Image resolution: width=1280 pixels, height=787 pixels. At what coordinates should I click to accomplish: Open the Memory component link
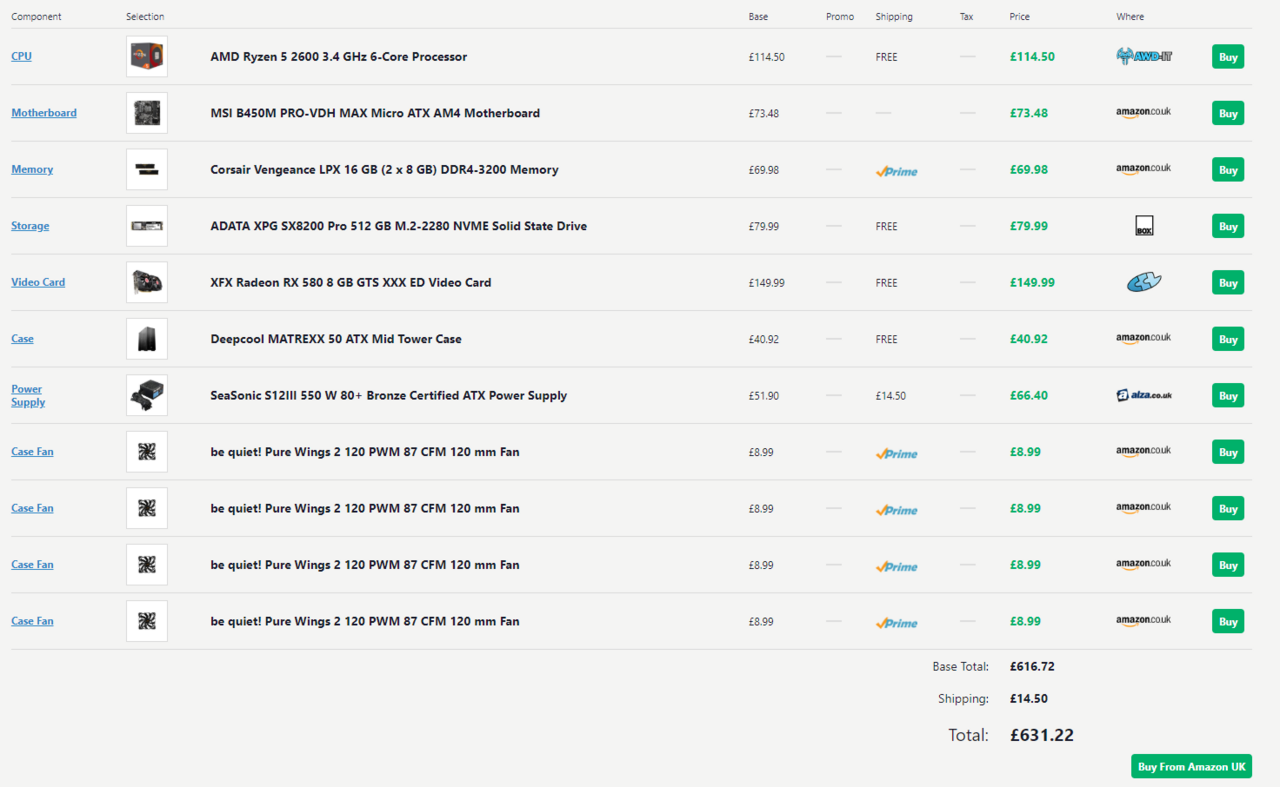click(32, 170)
